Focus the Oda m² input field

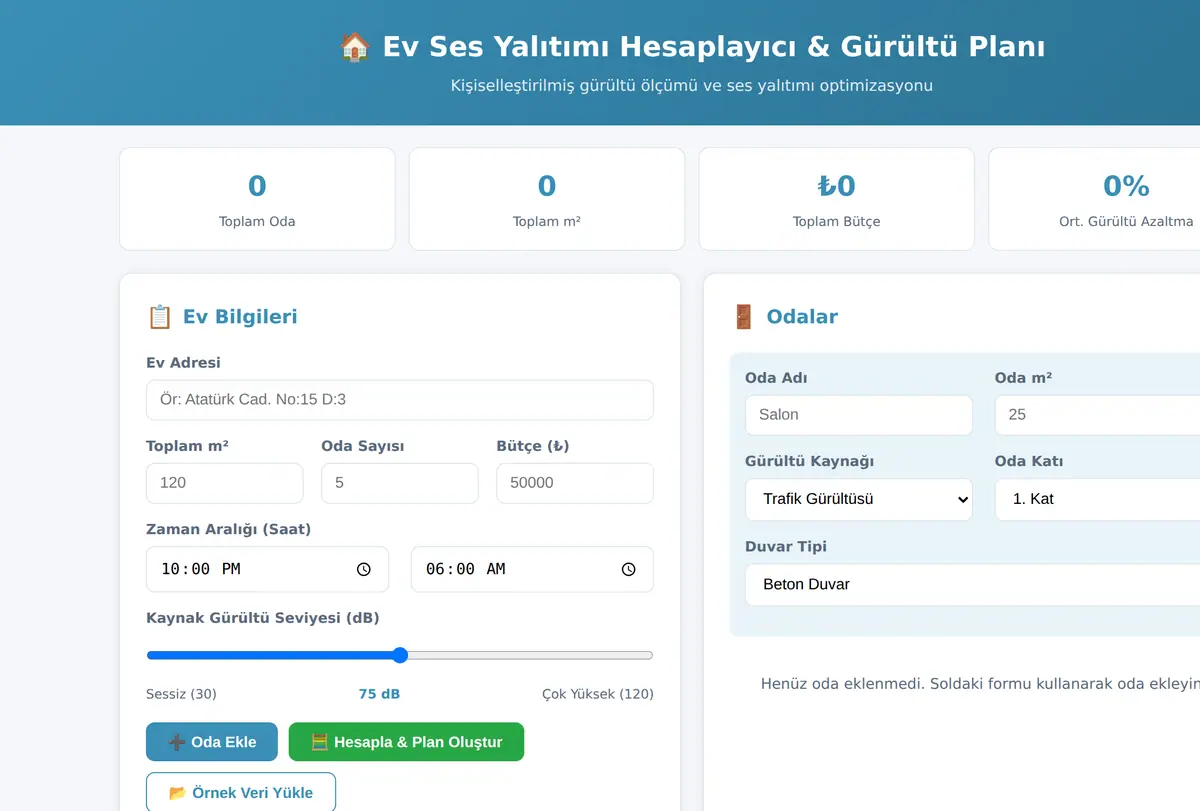tap(1097, 415)
